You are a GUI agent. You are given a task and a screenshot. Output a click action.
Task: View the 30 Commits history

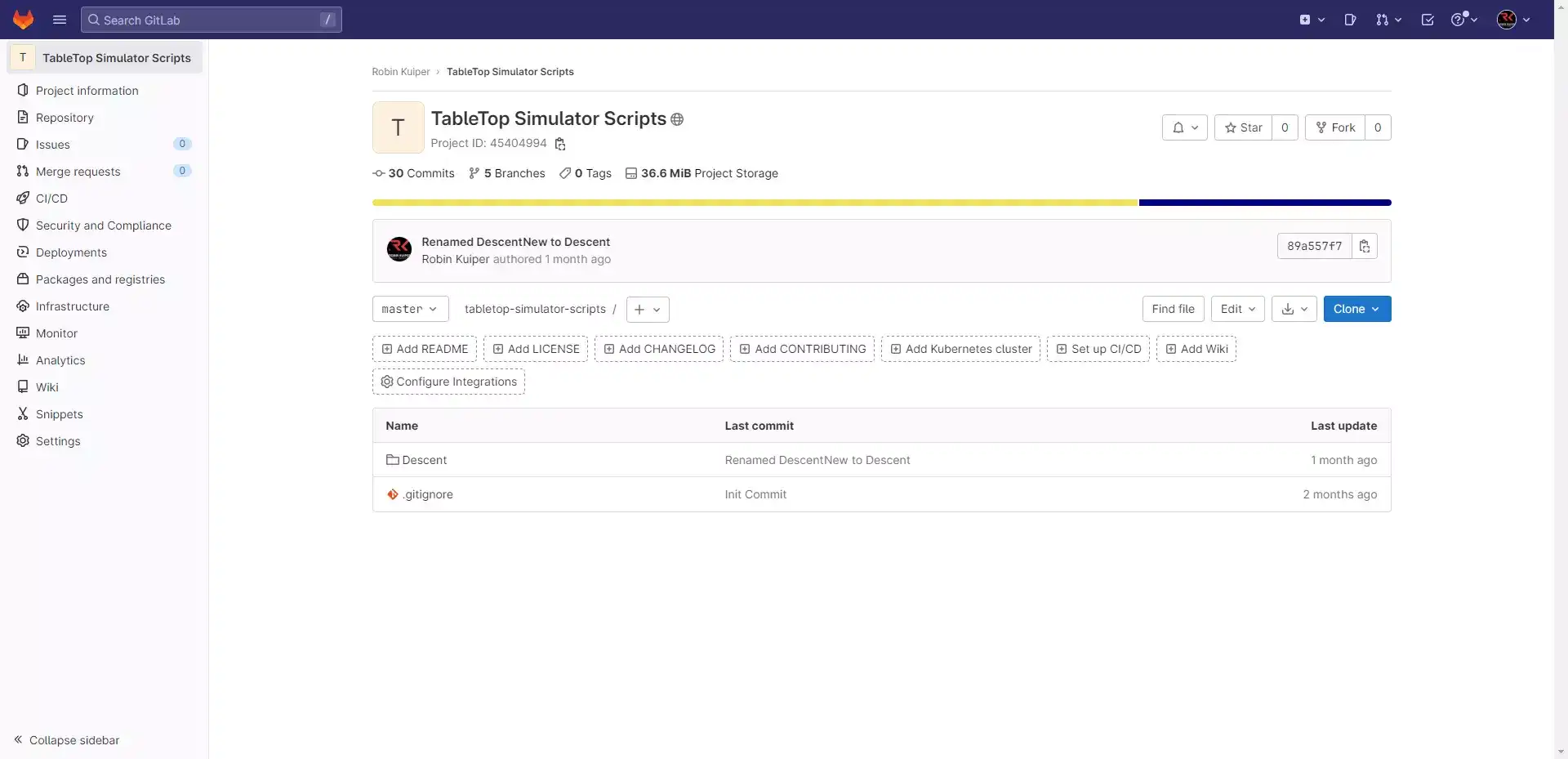coord(413,173)
